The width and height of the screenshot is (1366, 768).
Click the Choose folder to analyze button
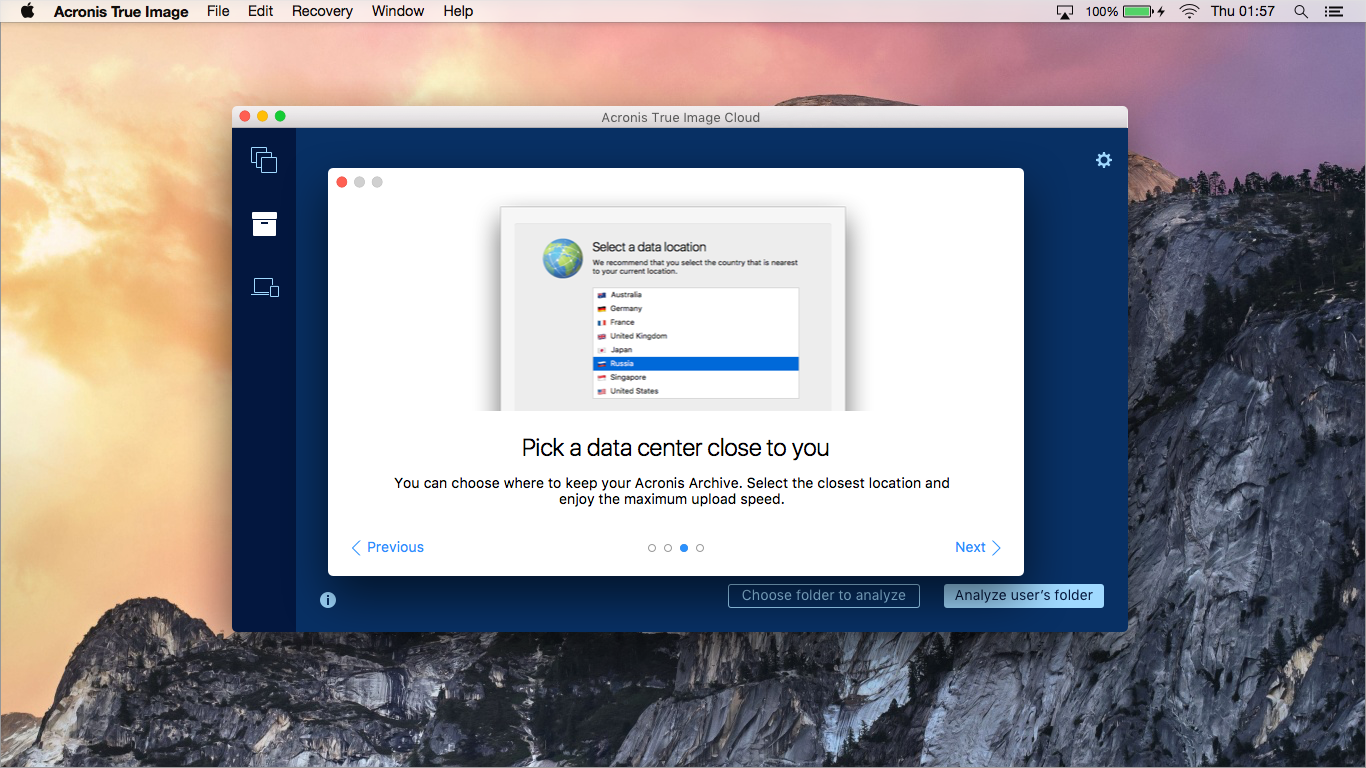pos(824,595)
